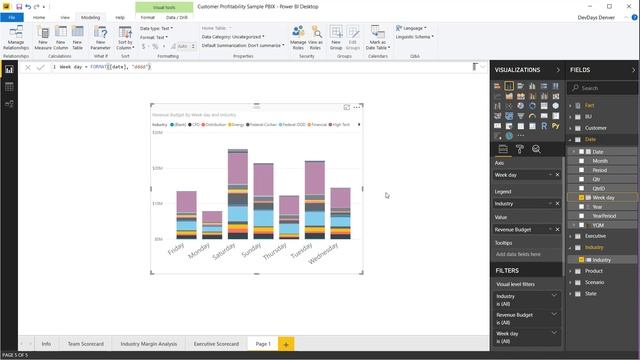The height and width of the screenshot is (360, 640).
Task: Open the Analytics magnifier pane
Action: click(536, 149)
